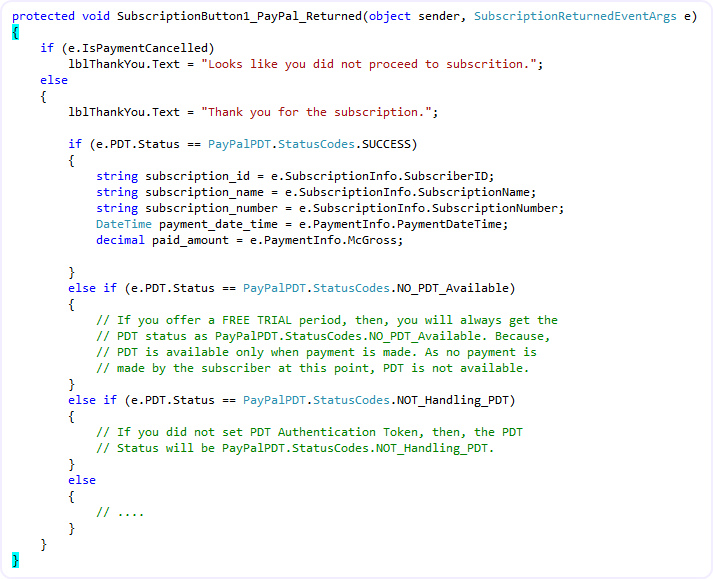Click comment "Status will be PayPalPDT.StatusCodes"
Screen dimensions: 713x579
click(295, 448)
